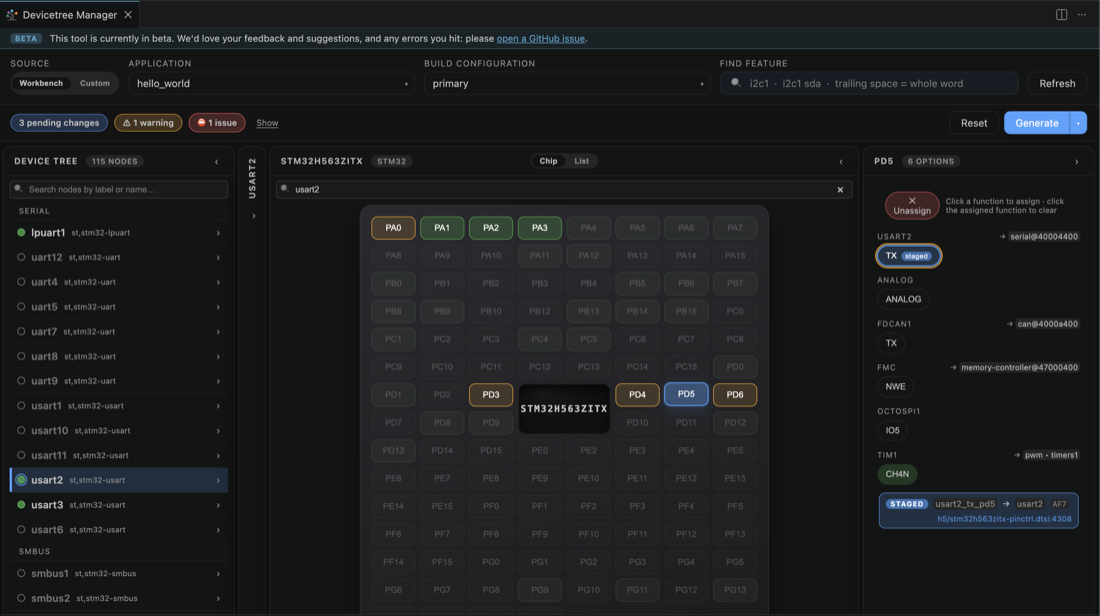Click the Refresh button
Viewport: 1100px width, 616px height.
point(1057,83)
